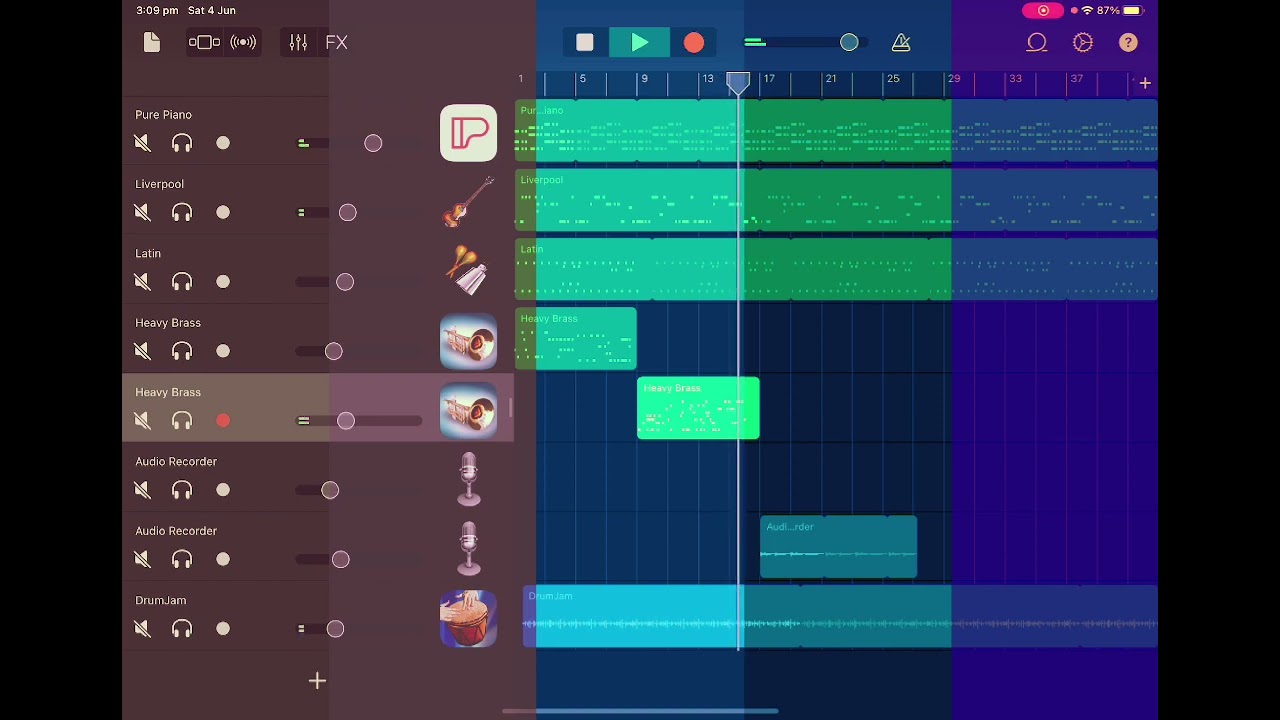Solo the second Audio Recorder track
Screen dimensions: 1280x720
[182, 559]
